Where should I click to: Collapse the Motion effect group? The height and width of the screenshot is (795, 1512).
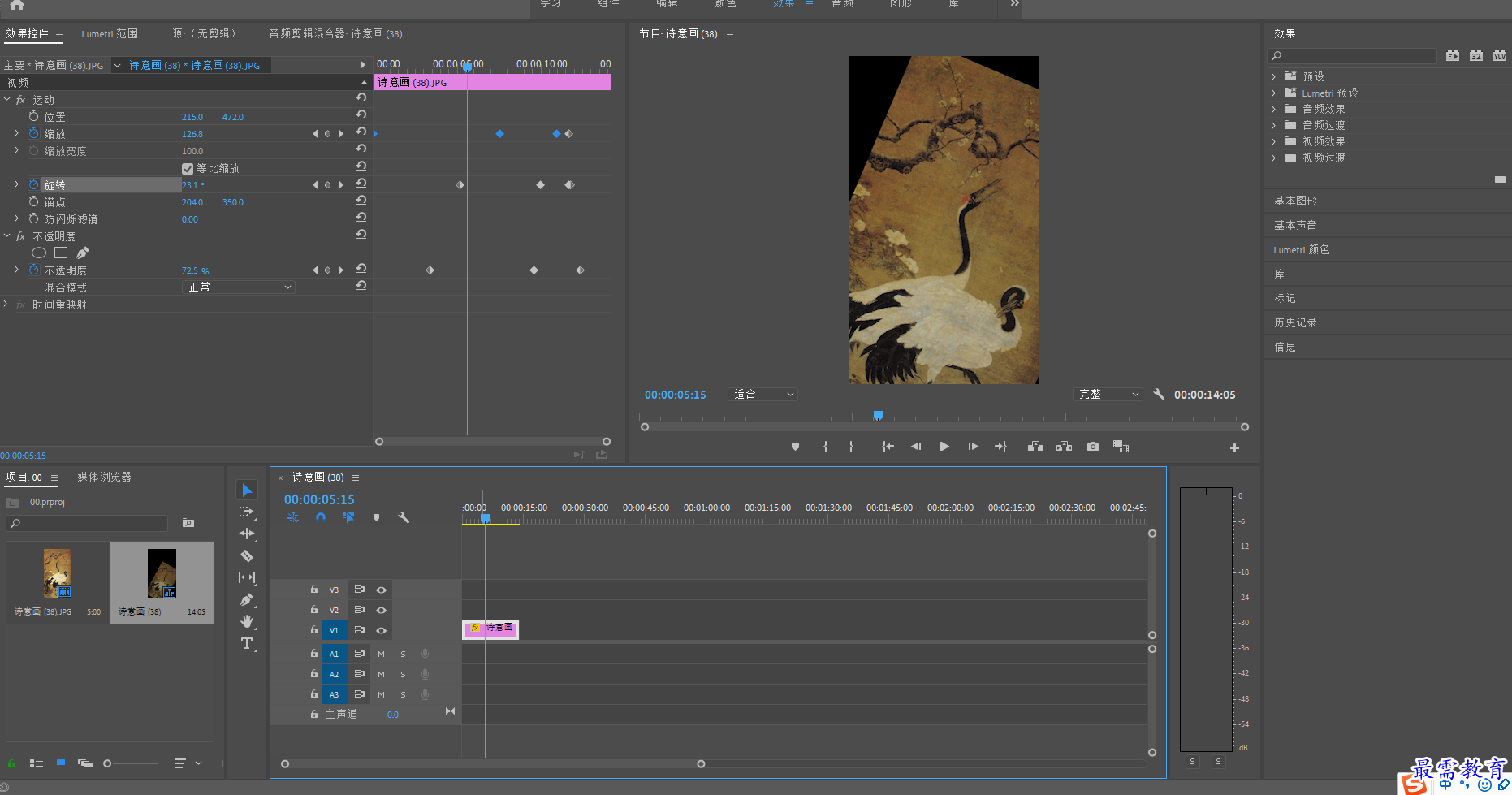click(7, 100)
